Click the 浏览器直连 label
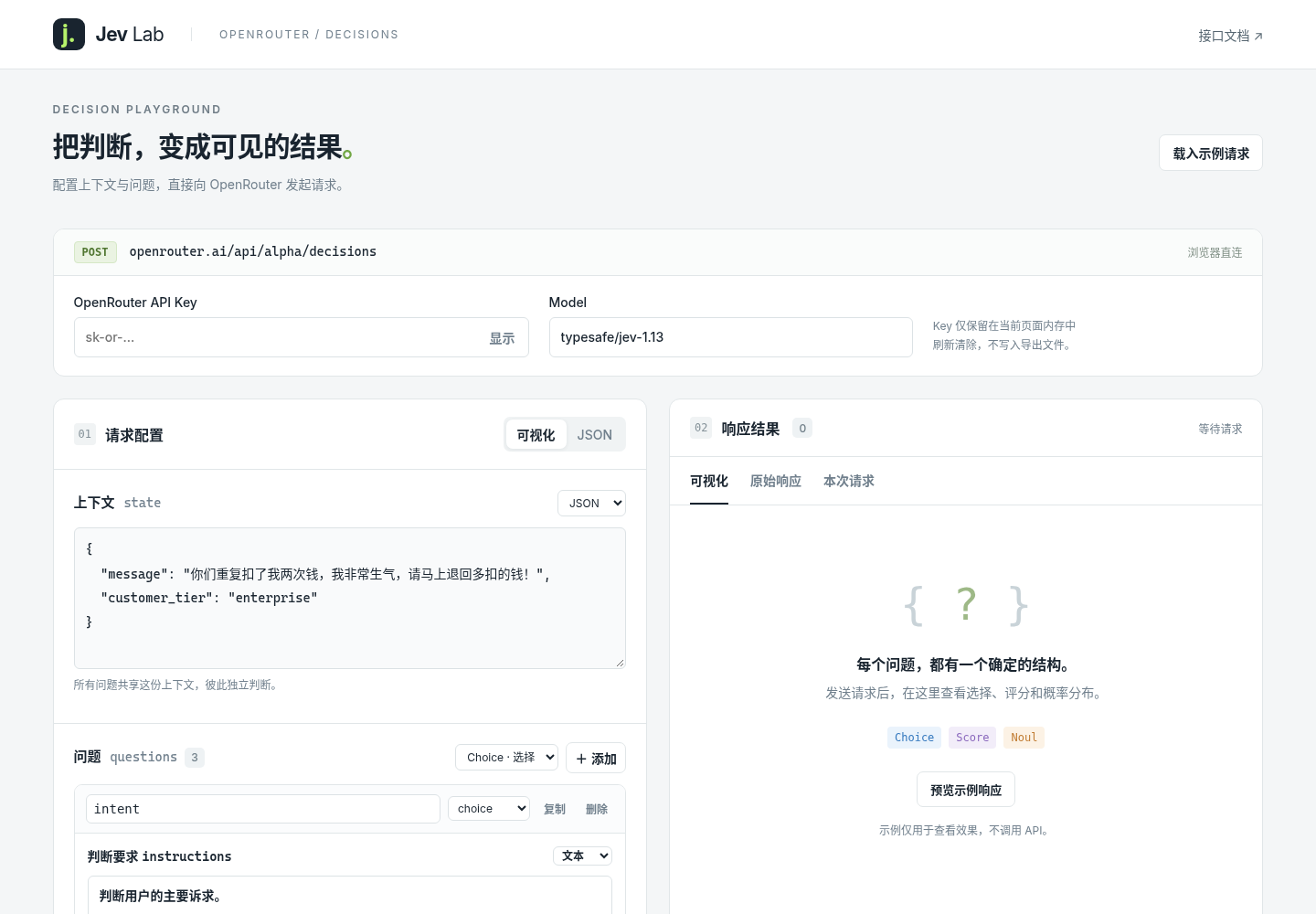Image resolution: width=1316 pixels, height=914 pixels. (x=1215, y=252)
